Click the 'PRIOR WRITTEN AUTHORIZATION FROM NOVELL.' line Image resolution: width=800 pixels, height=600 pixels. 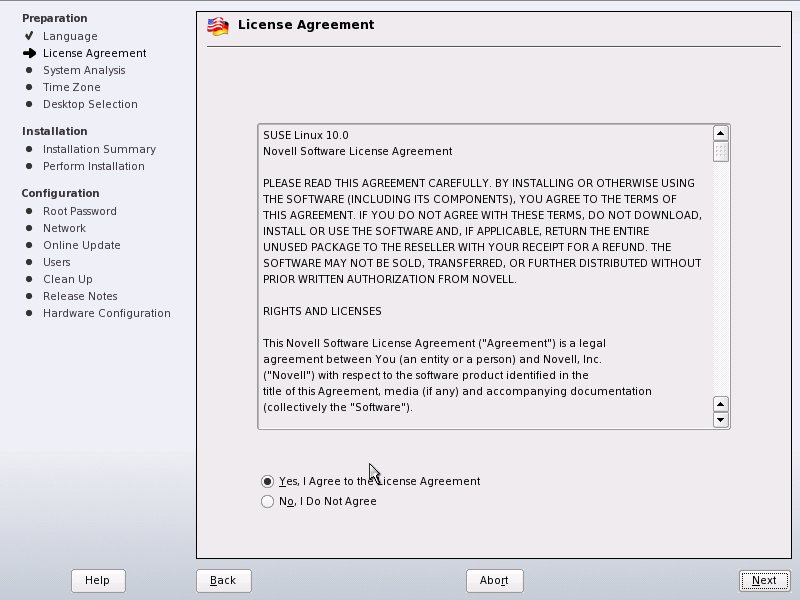click(390, 279)
